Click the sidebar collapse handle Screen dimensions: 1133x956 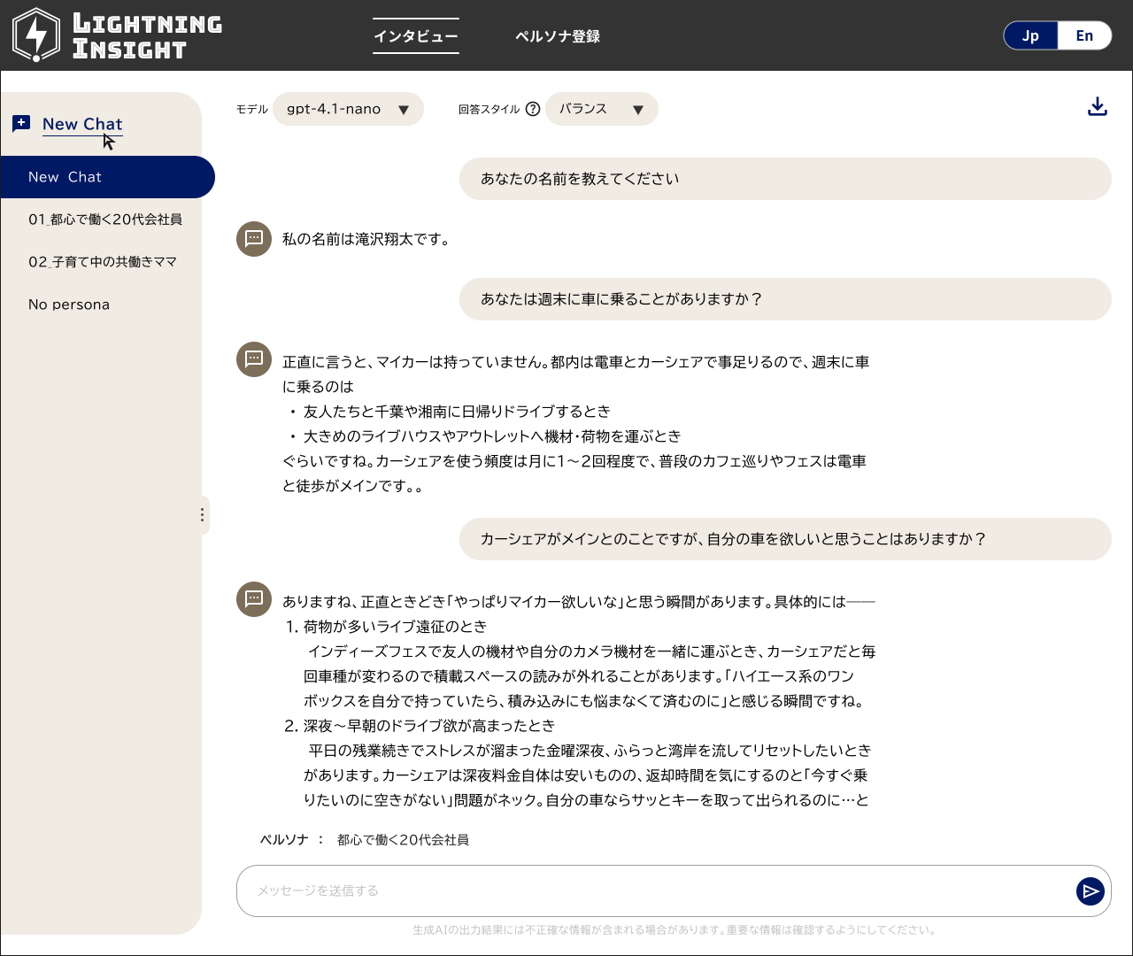pyautogui.click(x=202, y=515)
